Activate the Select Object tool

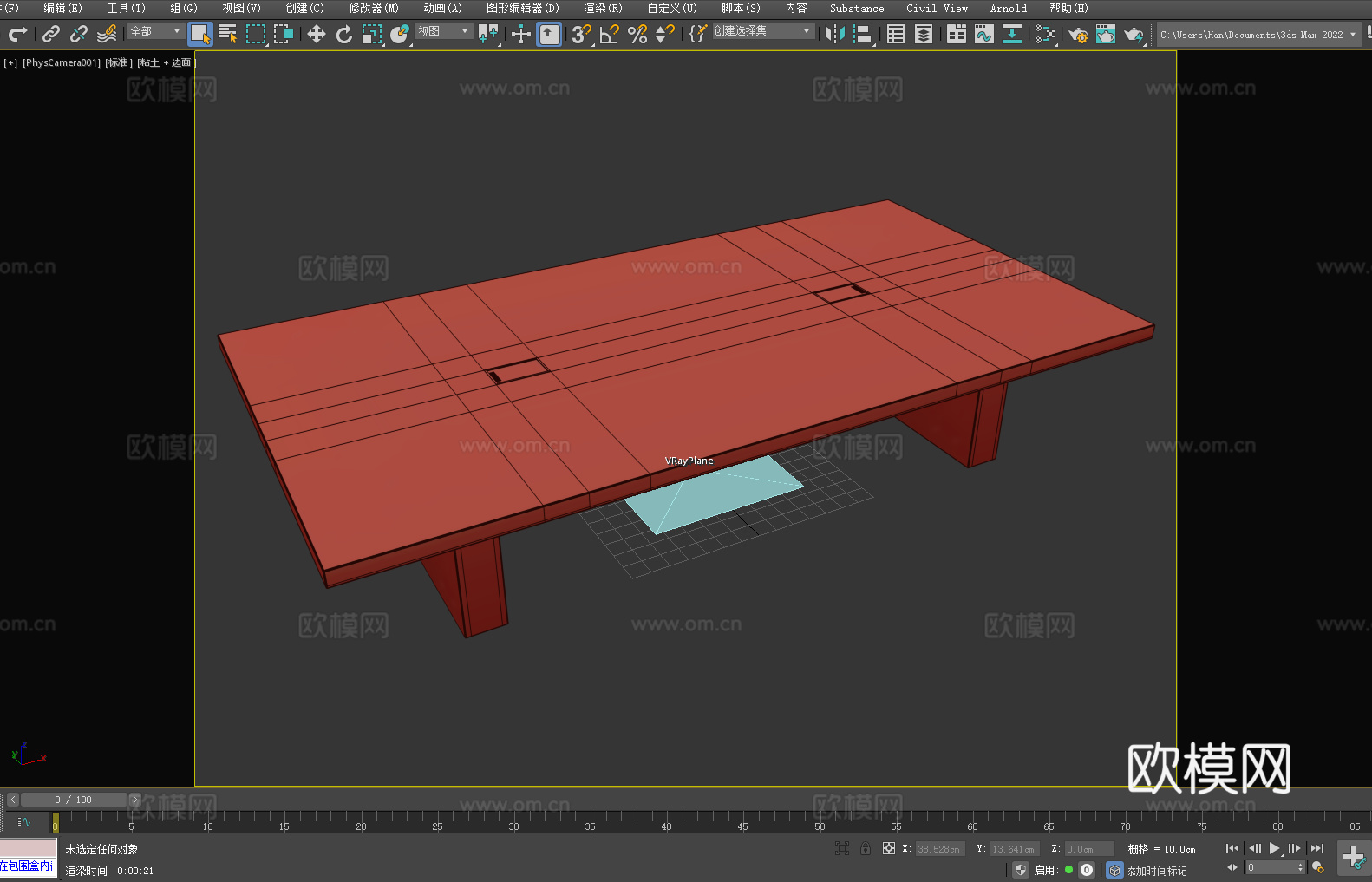(x=200, y=34)
